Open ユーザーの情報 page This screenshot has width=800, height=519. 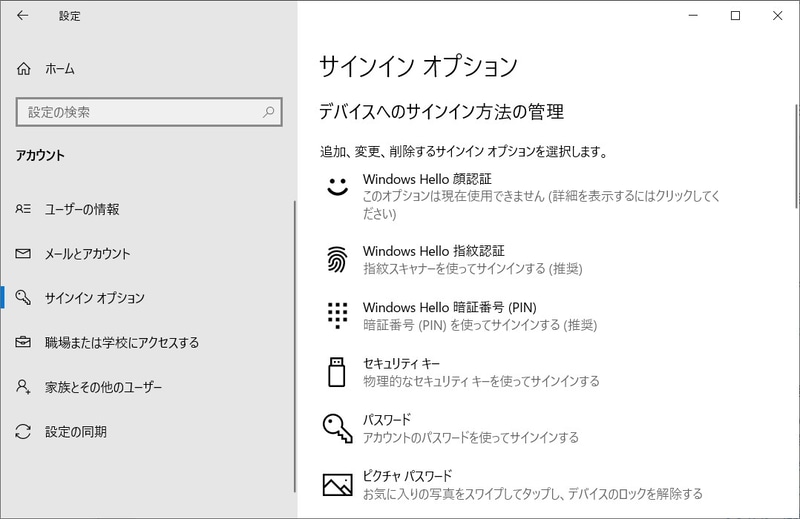coord(148,209)
